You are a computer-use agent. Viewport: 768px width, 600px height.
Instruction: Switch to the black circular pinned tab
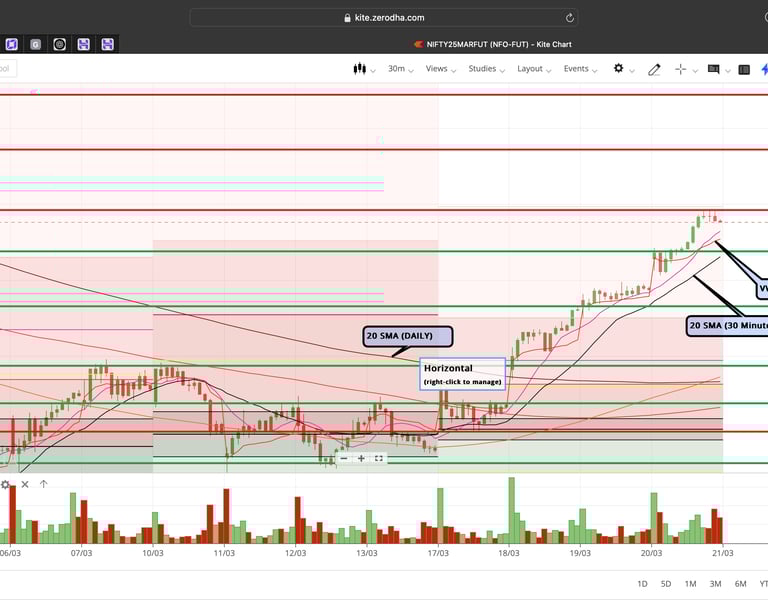[x=59, y=45]
